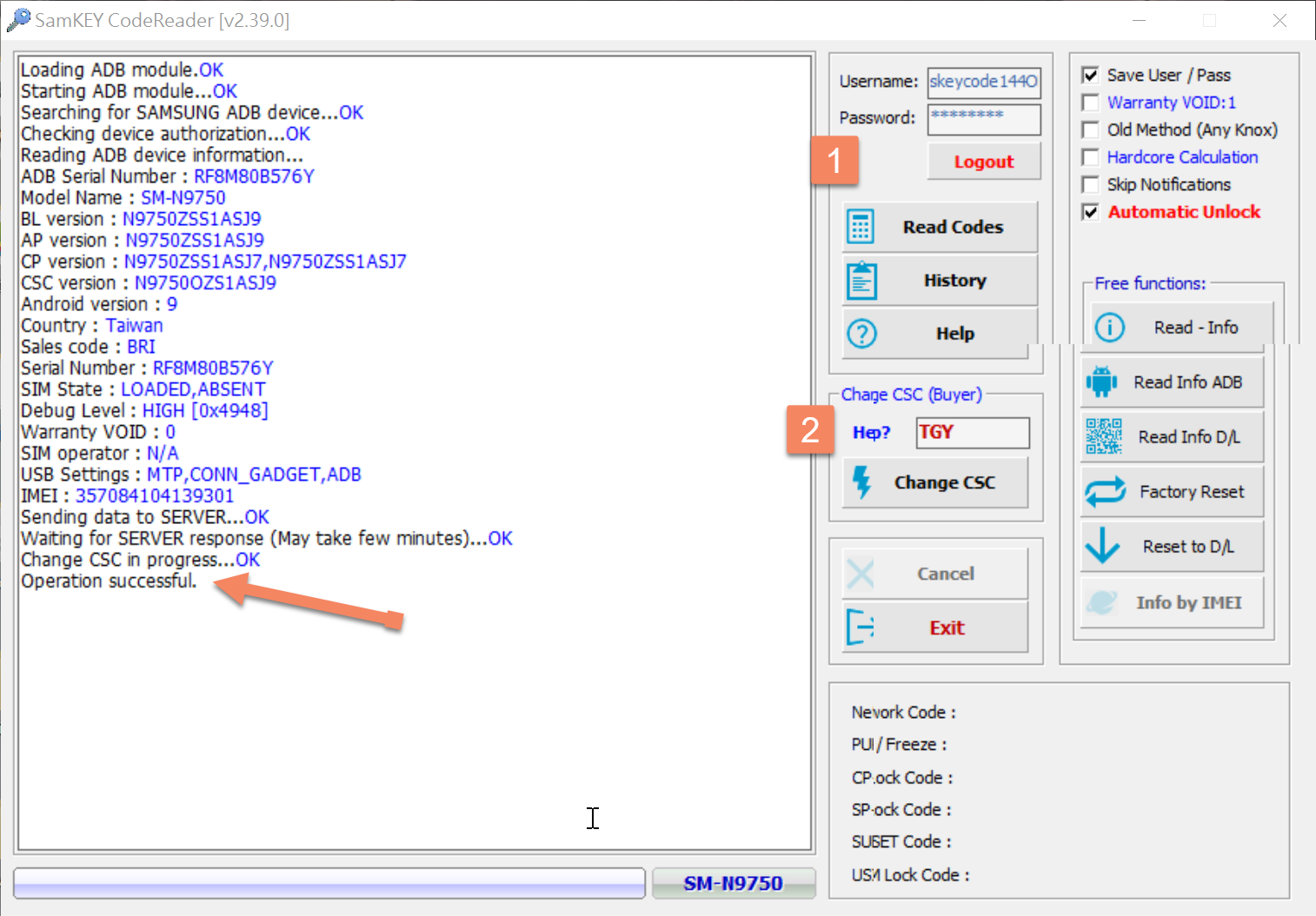Click the door icon on Exit button

860,627
